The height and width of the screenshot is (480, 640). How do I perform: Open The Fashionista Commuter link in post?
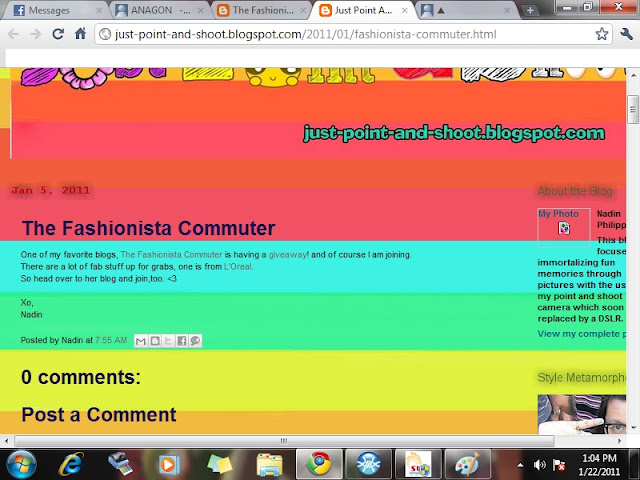coord(171,255)
